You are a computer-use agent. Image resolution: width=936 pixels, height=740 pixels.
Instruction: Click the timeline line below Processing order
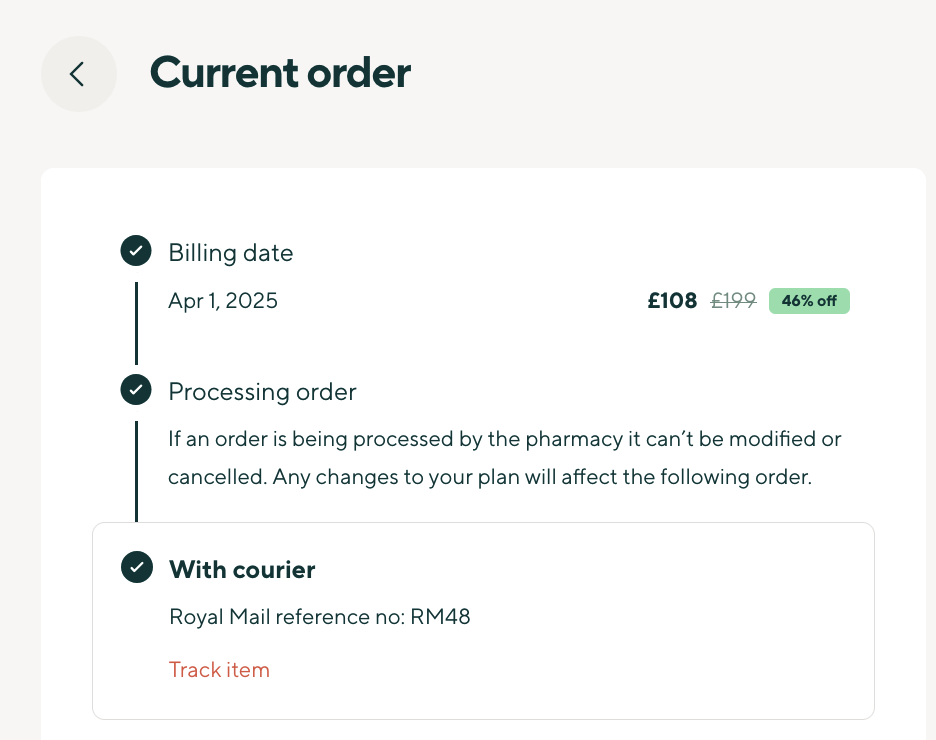coord(136,470)
